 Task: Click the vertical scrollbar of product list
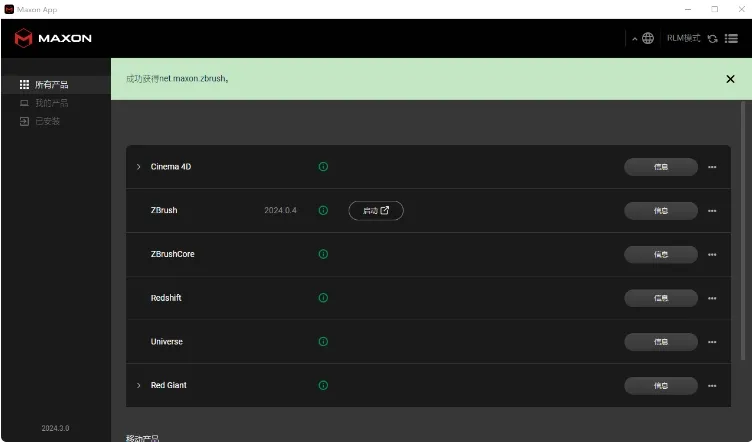click(x=743, y=230)
